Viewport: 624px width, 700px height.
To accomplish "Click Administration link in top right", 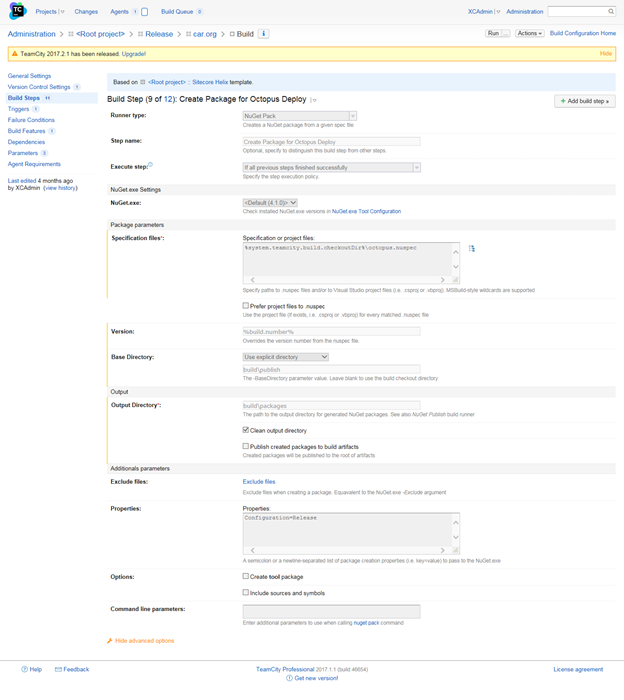I will coord(524,12).
